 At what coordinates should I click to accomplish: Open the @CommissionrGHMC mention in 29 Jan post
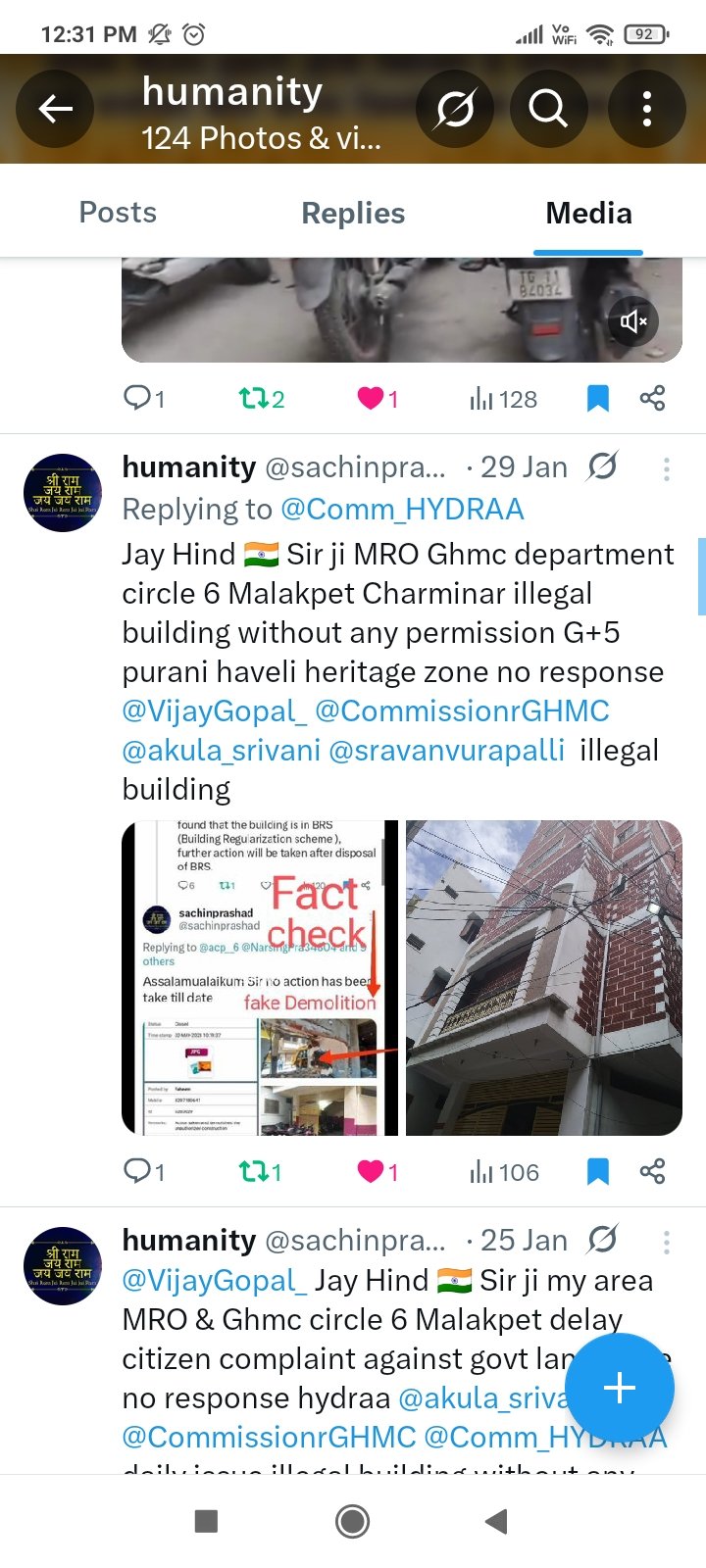pyautogui.click(x=462, y=711)
